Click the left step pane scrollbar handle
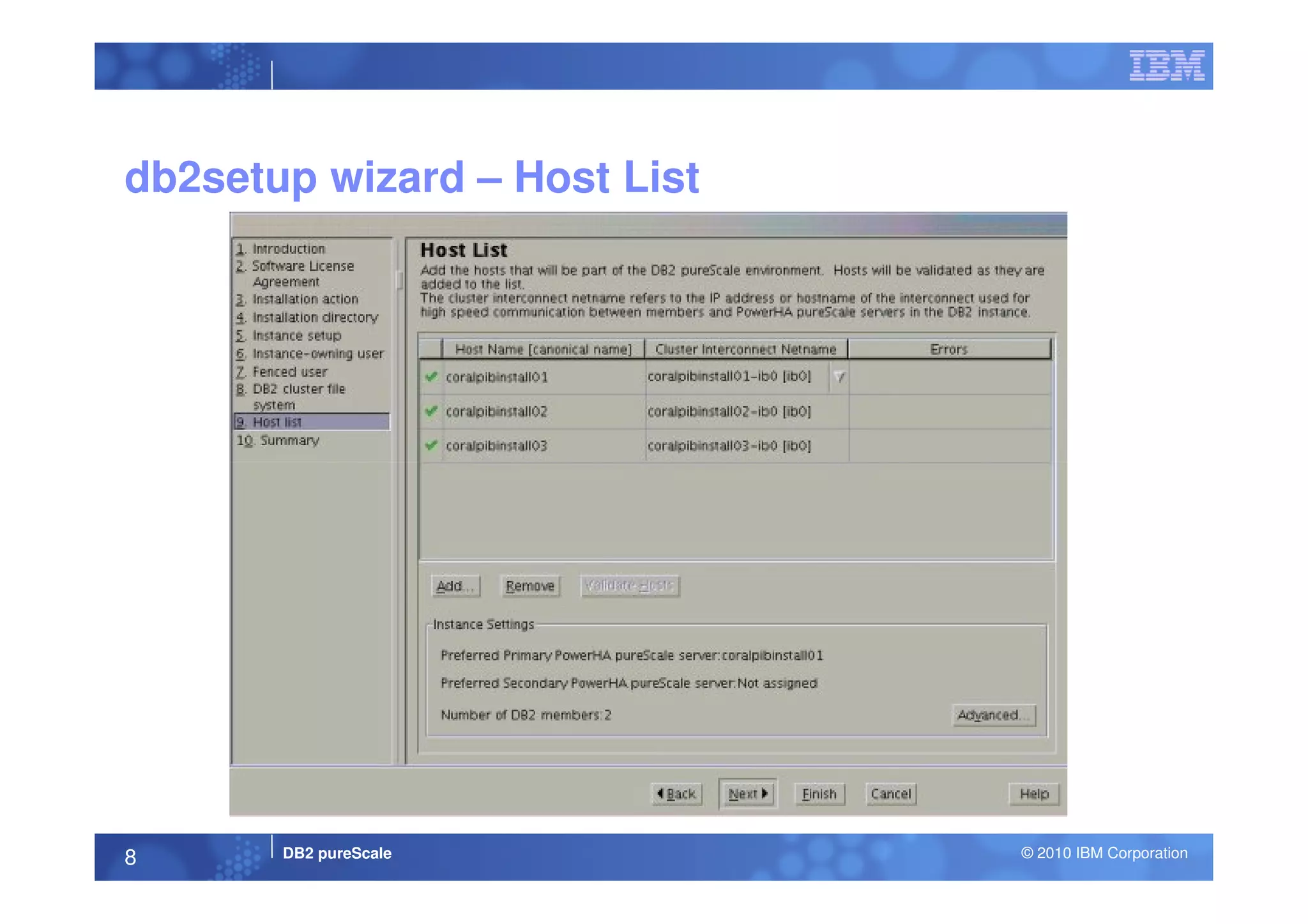 coord(400,280)
